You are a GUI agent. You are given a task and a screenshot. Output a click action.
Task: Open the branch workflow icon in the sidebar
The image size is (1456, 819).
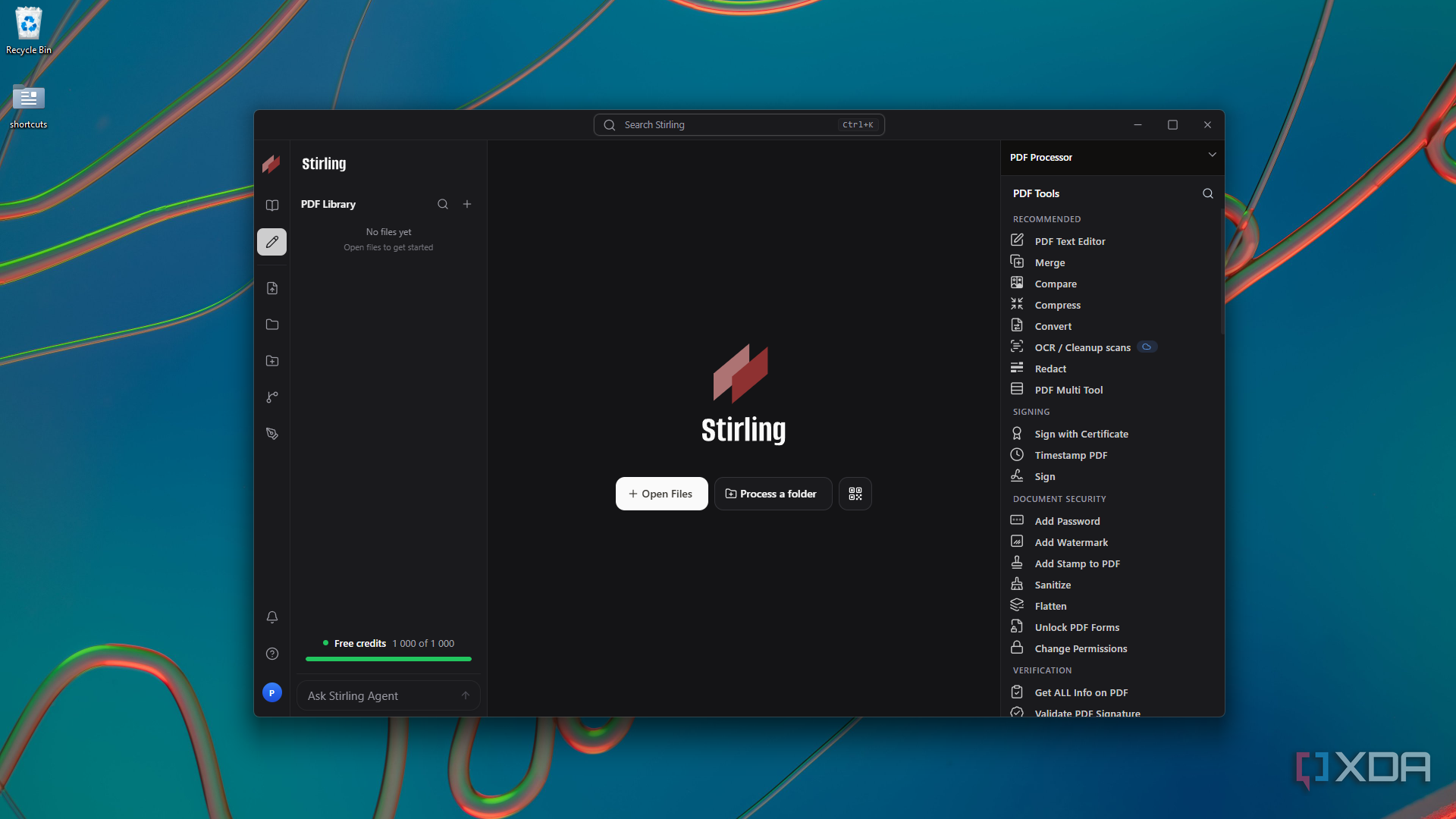272,397
